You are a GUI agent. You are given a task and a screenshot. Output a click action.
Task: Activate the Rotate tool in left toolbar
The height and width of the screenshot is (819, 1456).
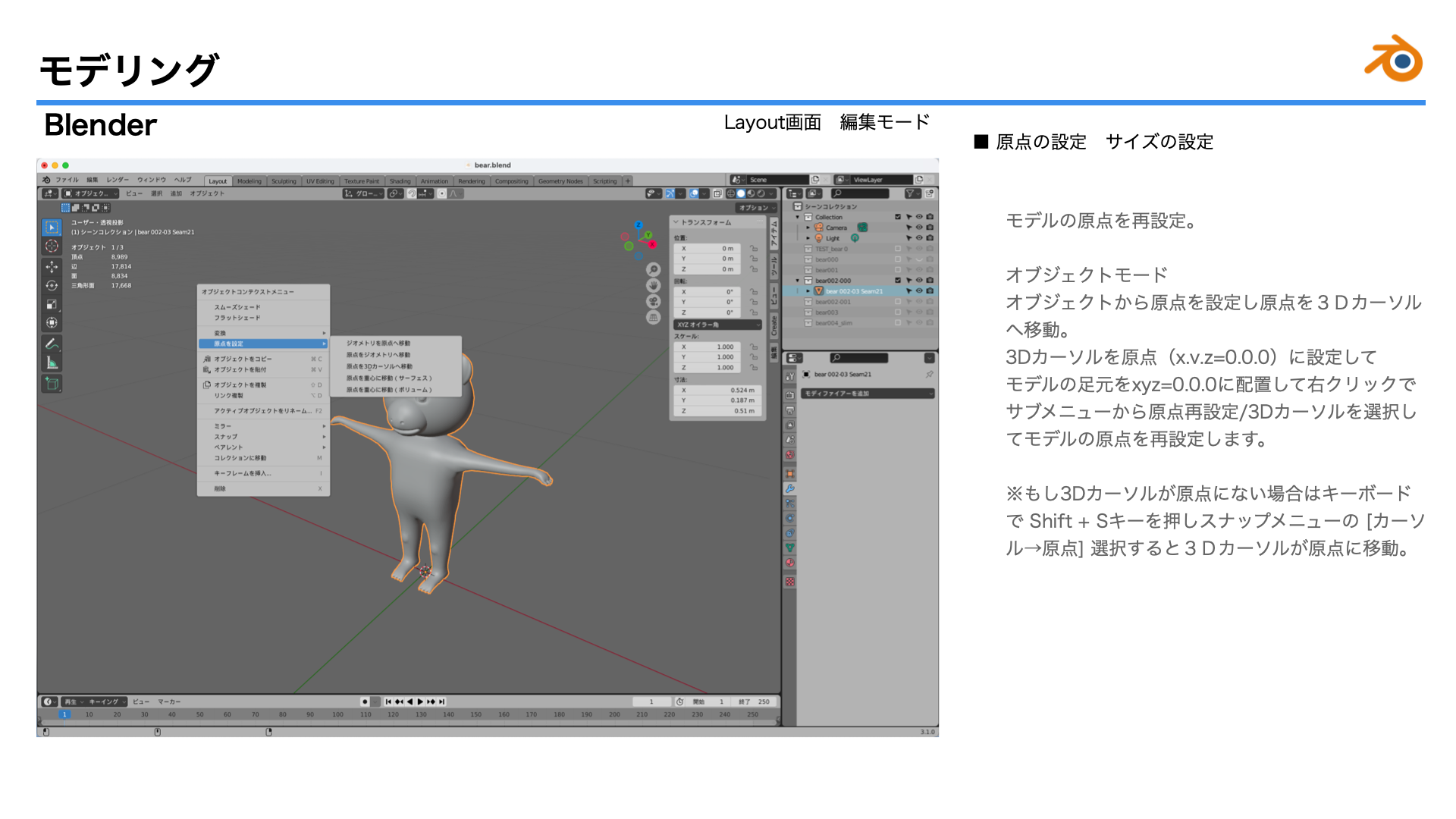(x=52, y=286)
